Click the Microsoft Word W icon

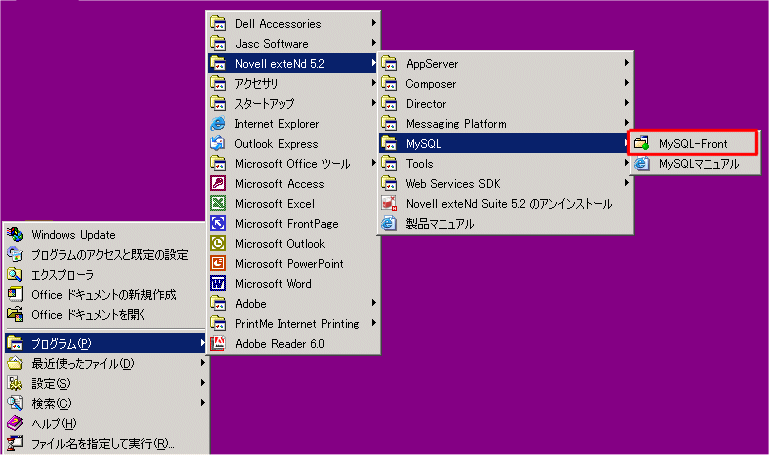coord(218,283)
